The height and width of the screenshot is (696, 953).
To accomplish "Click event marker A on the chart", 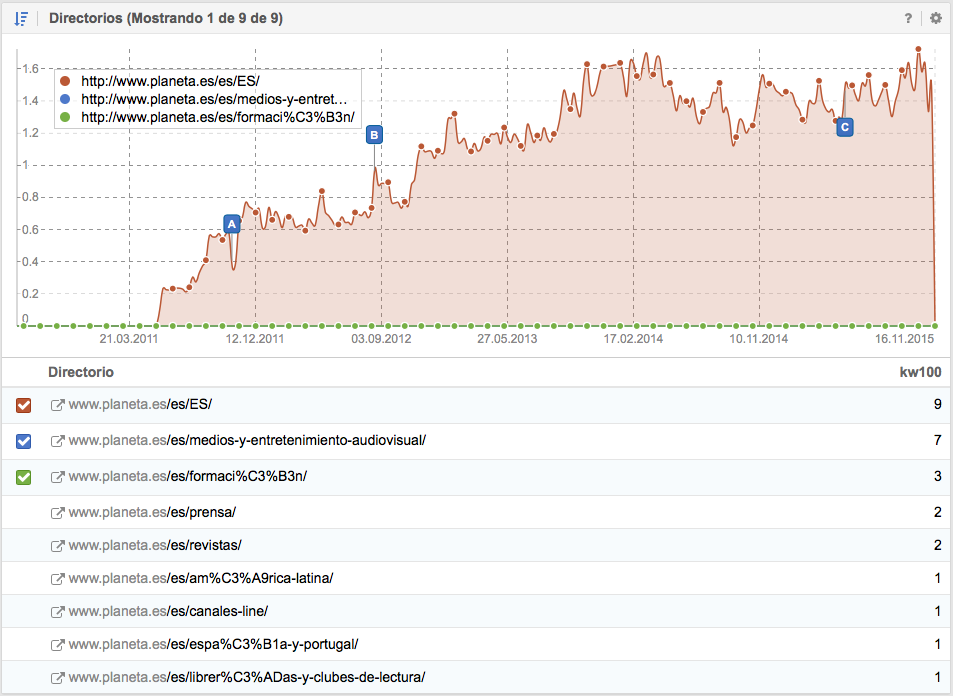I will pyautogui.click(x=232, y=225).
